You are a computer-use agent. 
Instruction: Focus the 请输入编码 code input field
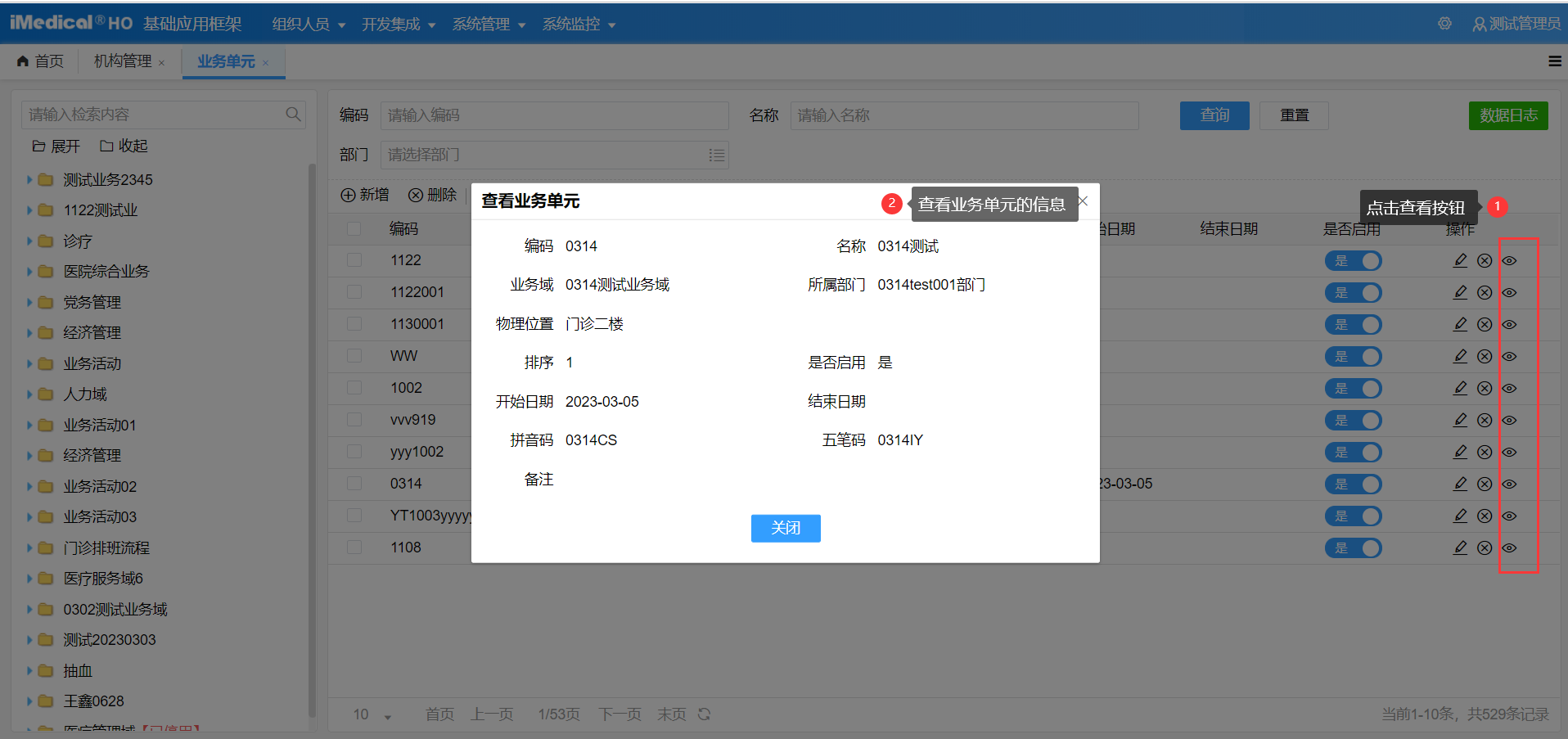coord(555,115)
